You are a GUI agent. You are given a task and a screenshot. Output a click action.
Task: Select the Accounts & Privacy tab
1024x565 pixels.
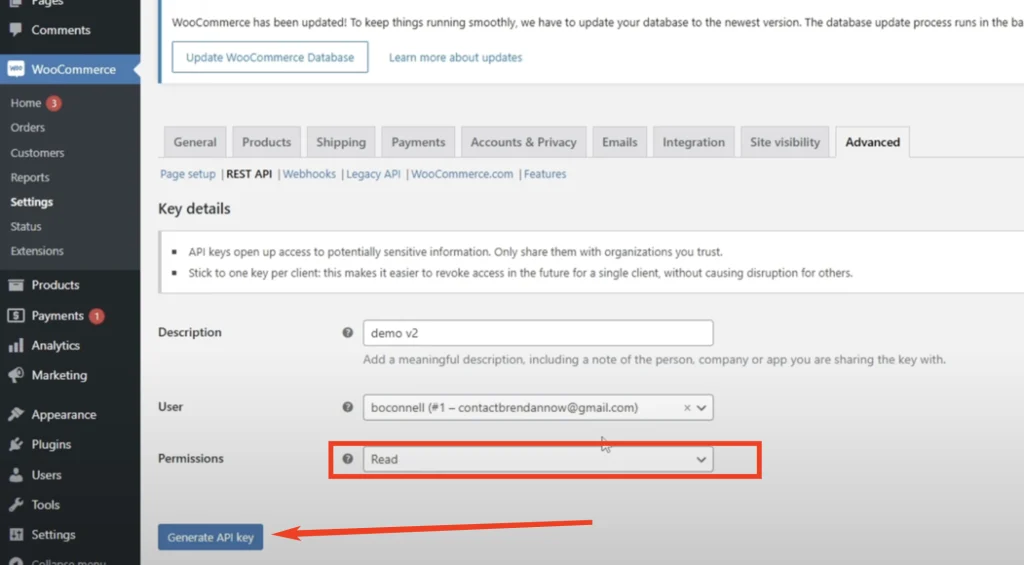523,142
